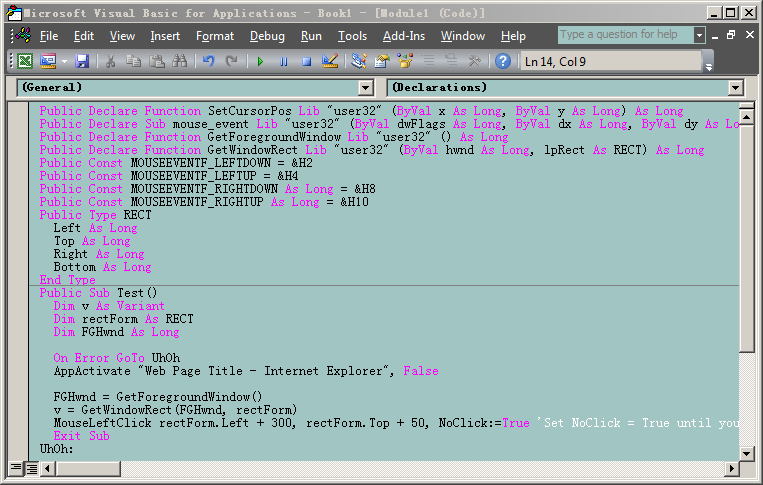This screenshot has width=763, height=485.
Task: Click the blue Help question mark icon
Action: [x=503, y=61]
